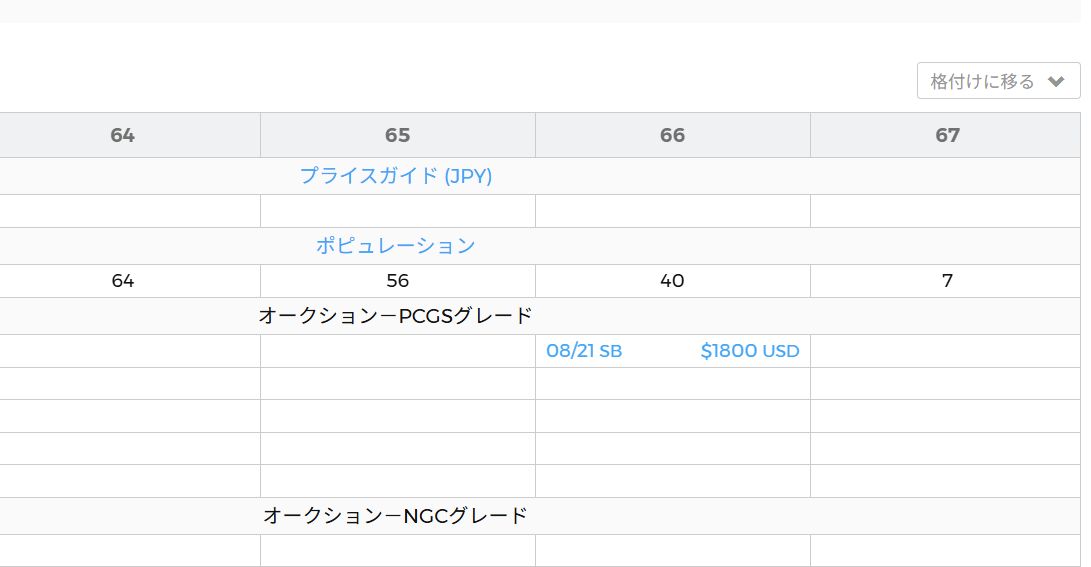The width and height of the screenshot is (1091, 567).
Task: Click population value 64 in ポピュレーション row
Action: 123,281
